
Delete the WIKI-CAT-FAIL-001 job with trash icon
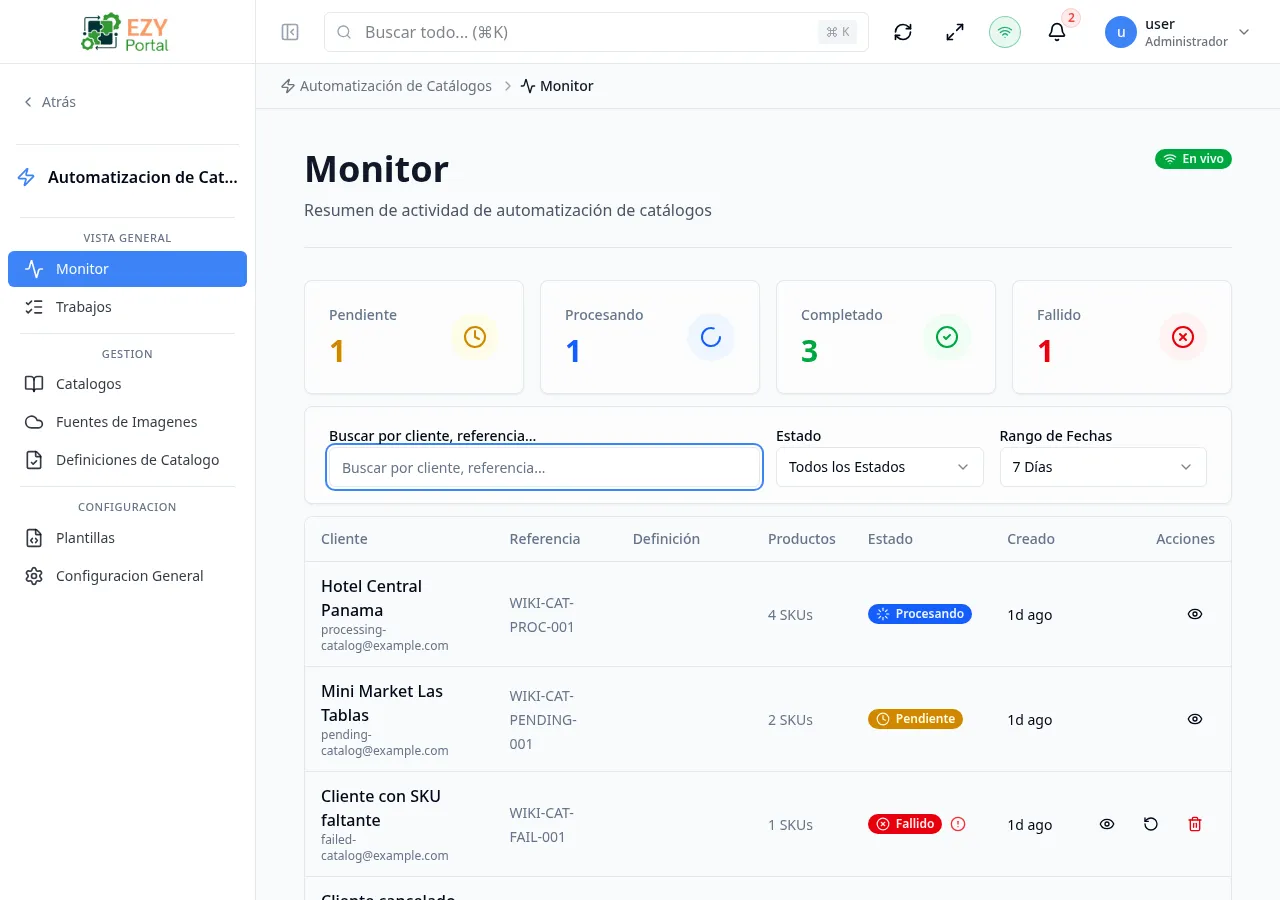click(x=1195, y=824)
